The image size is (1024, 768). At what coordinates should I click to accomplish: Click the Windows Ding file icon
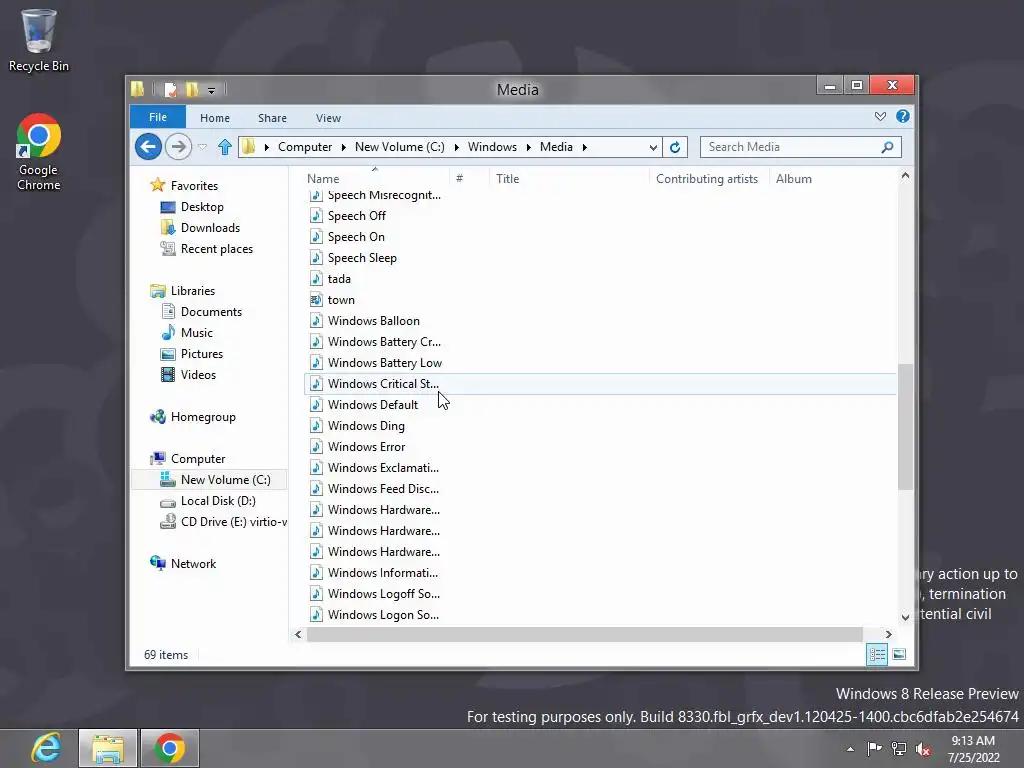click(x=316, y=426)
